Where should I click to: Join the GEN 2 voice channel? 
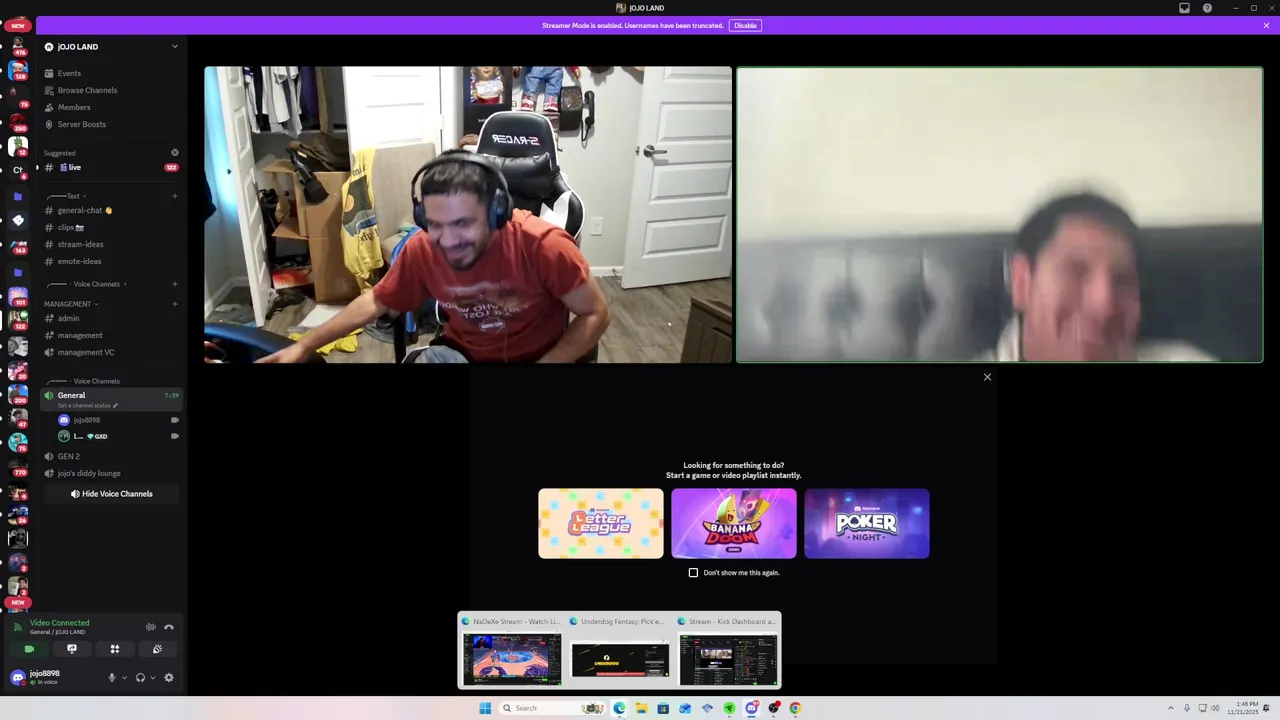110,456
